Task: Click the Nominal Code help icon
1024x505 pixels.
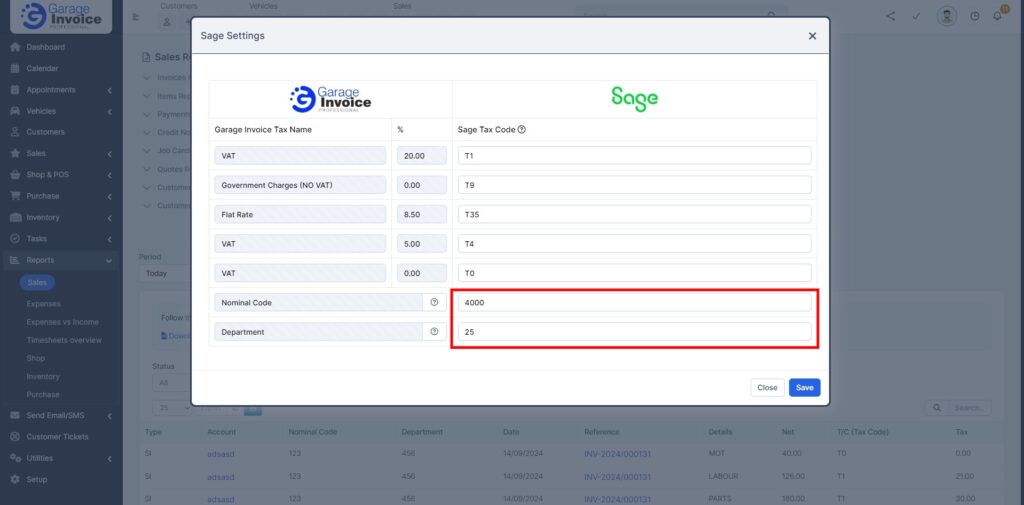Action: pyautogui.click(x=434, y=302)
